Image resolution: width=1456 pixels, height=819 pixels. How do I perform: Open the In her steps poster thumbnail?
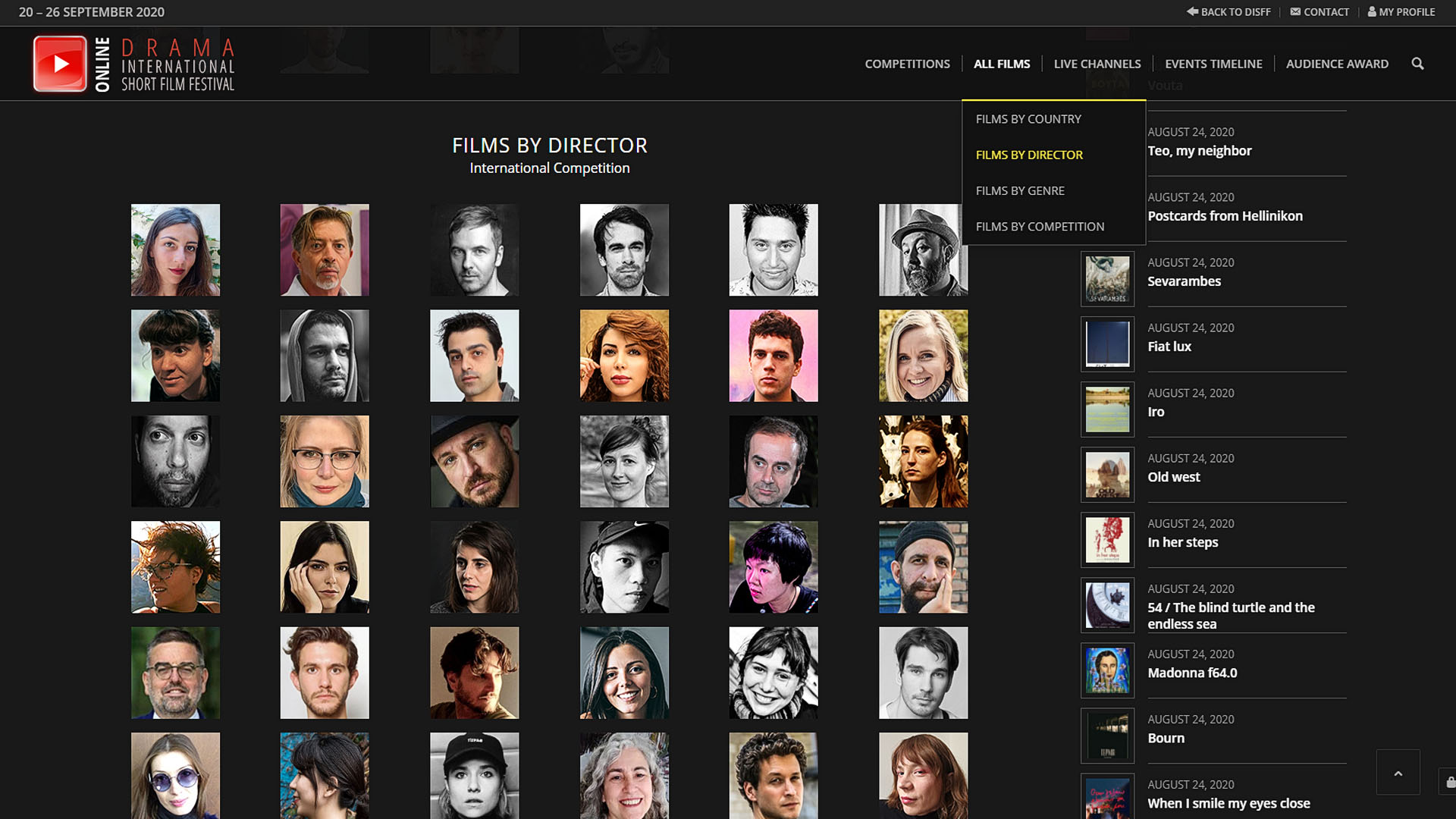click(x=1107, y=540)
